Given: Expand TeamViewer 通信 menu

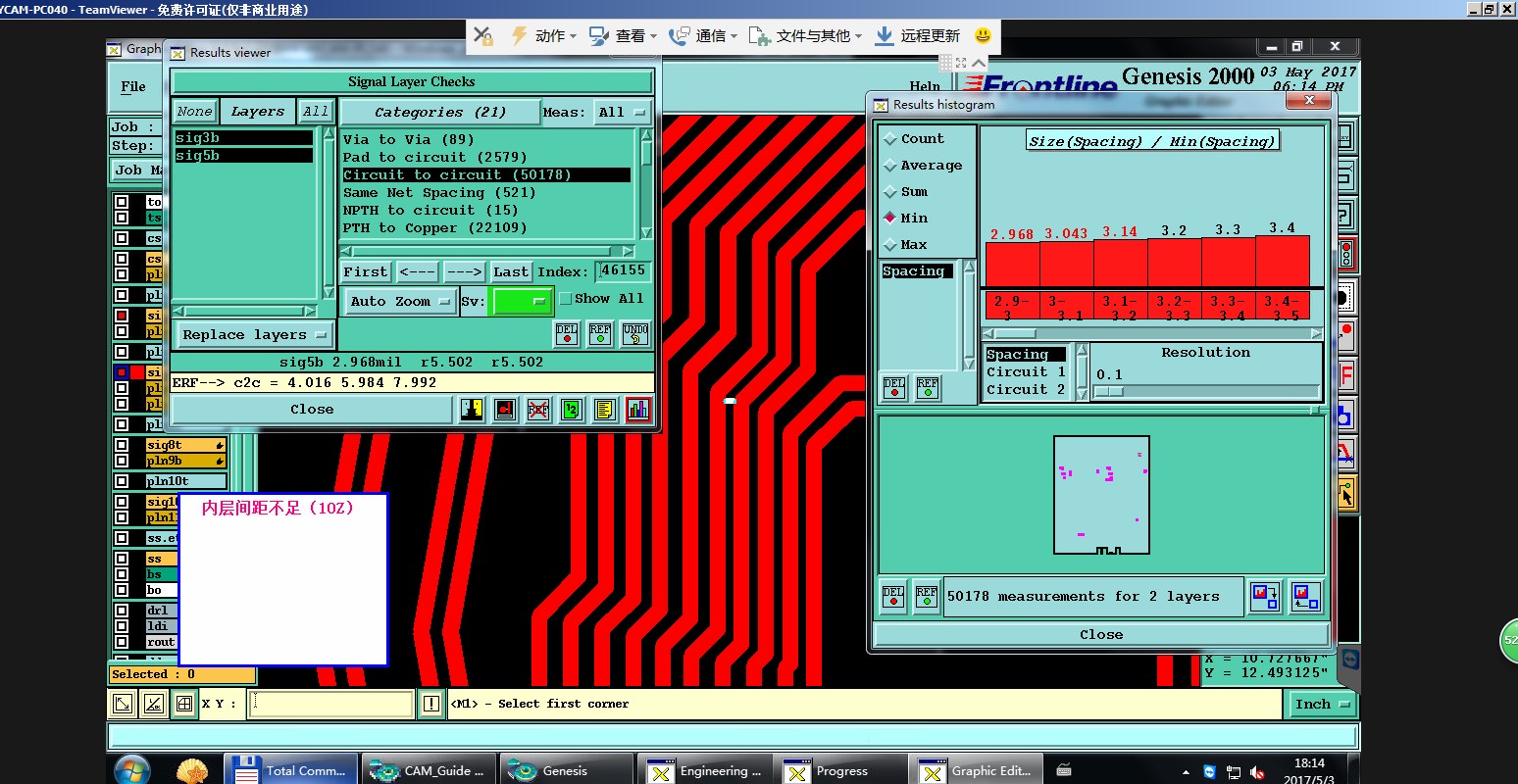Looking at the screenshot, I should [x=716, y=35].
